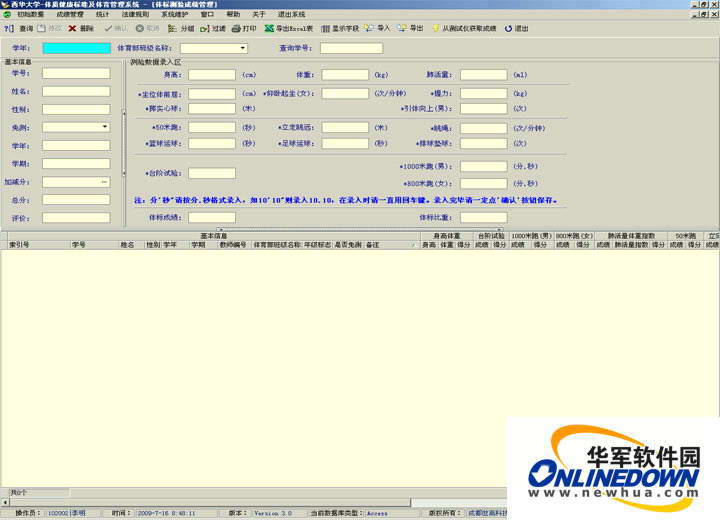
Task: Click the 仰卧起坐(女) input field
Action: (x=345, y=94)
